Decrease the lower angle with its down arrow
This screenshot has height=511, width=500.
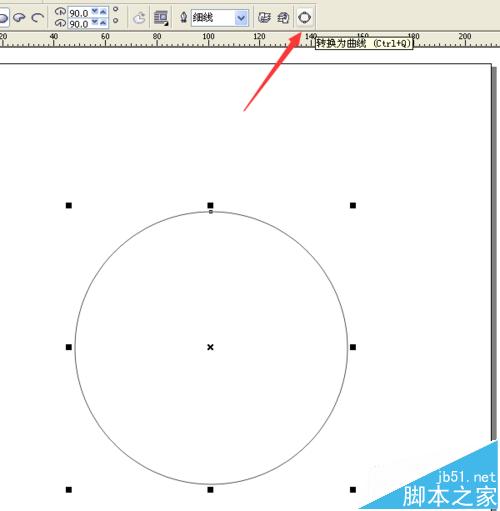click(95, 22)
